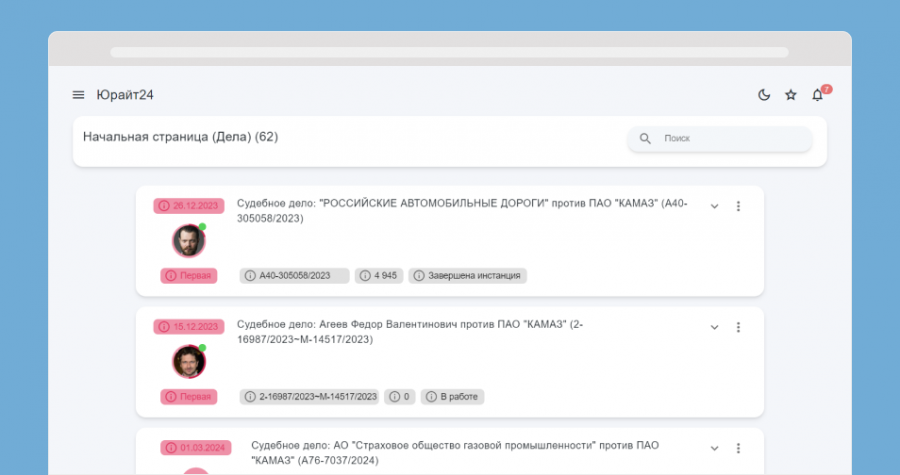Click heading Начальная страница (Дела) (62)
This screenshot has height=475, width=900.
[181, 137]
